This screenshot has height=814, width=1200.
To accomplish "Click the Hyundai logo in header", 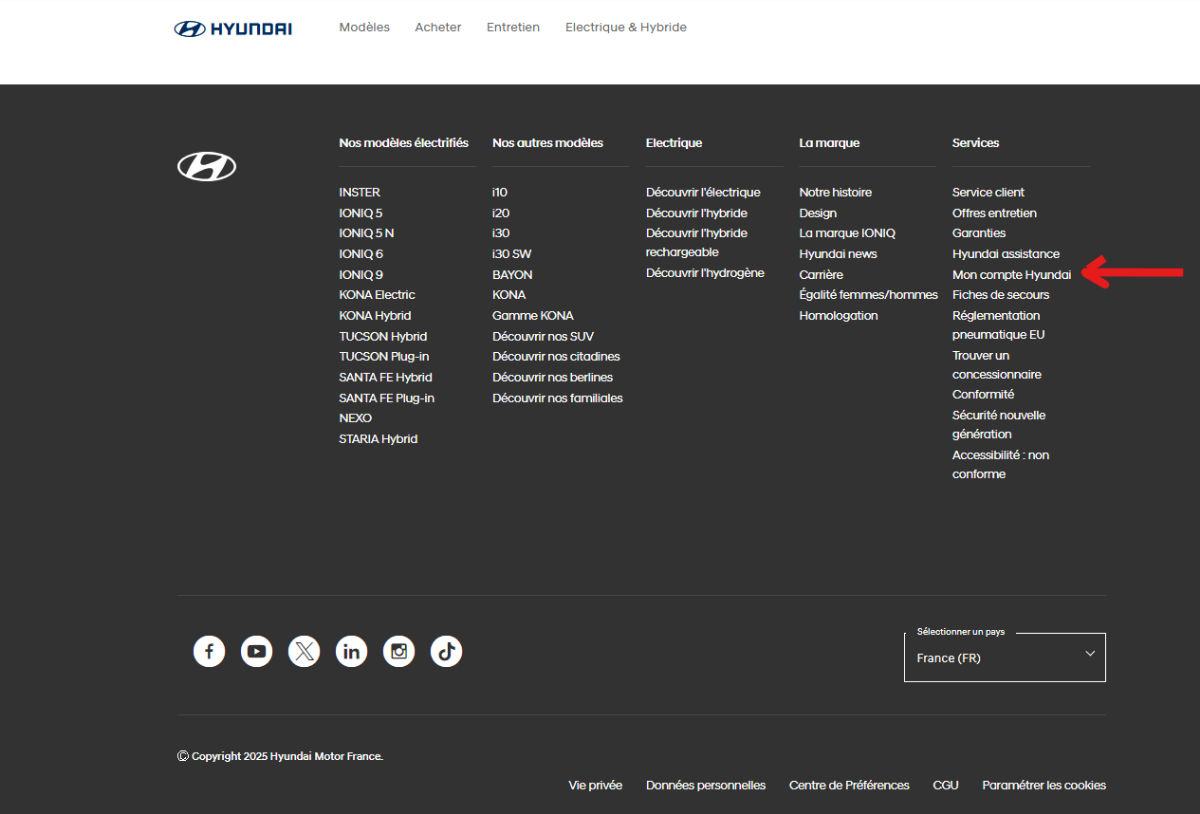I will click(x=233, y=28).
